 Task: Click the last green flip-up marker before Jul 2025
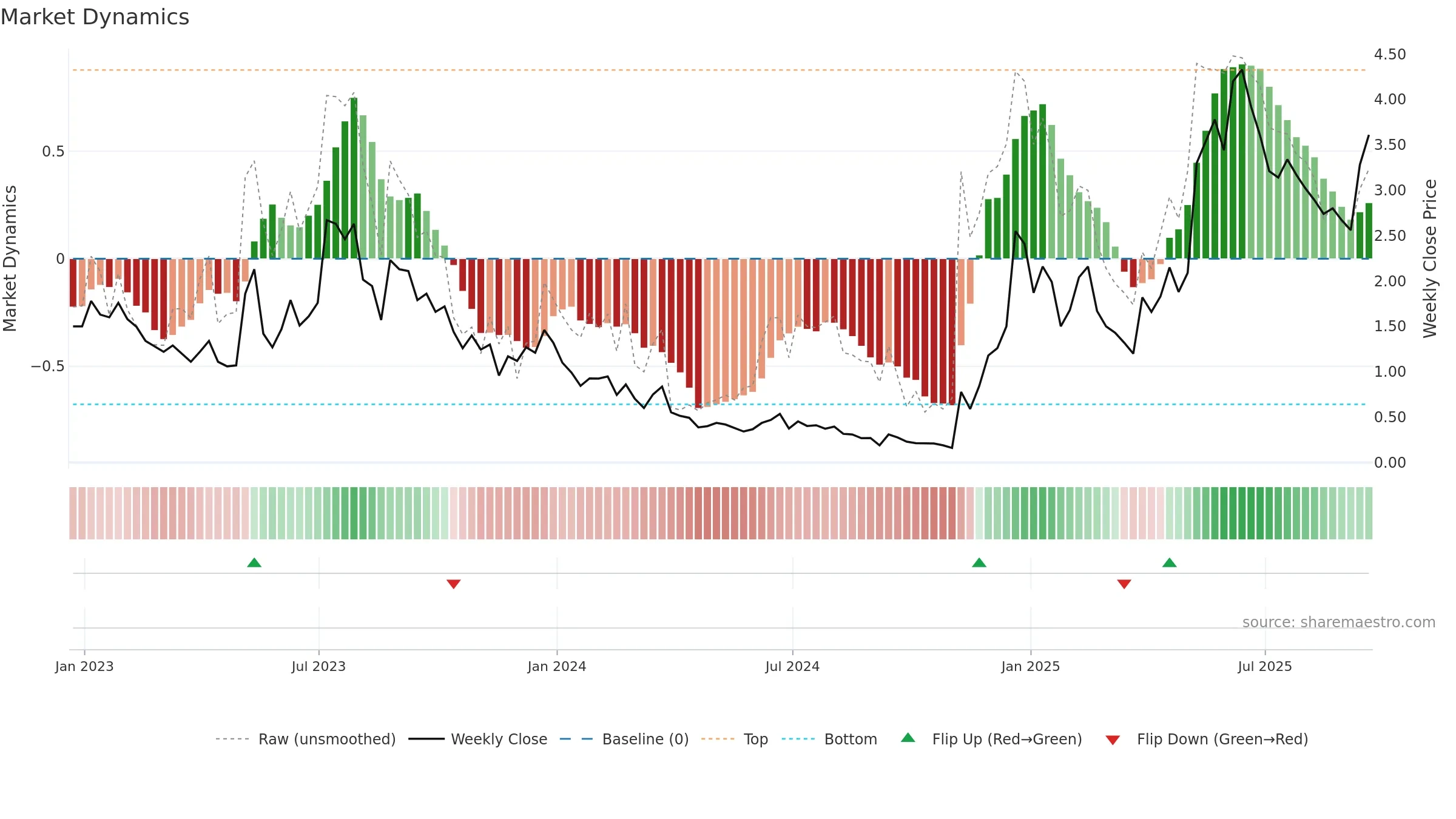(1170, 562)
